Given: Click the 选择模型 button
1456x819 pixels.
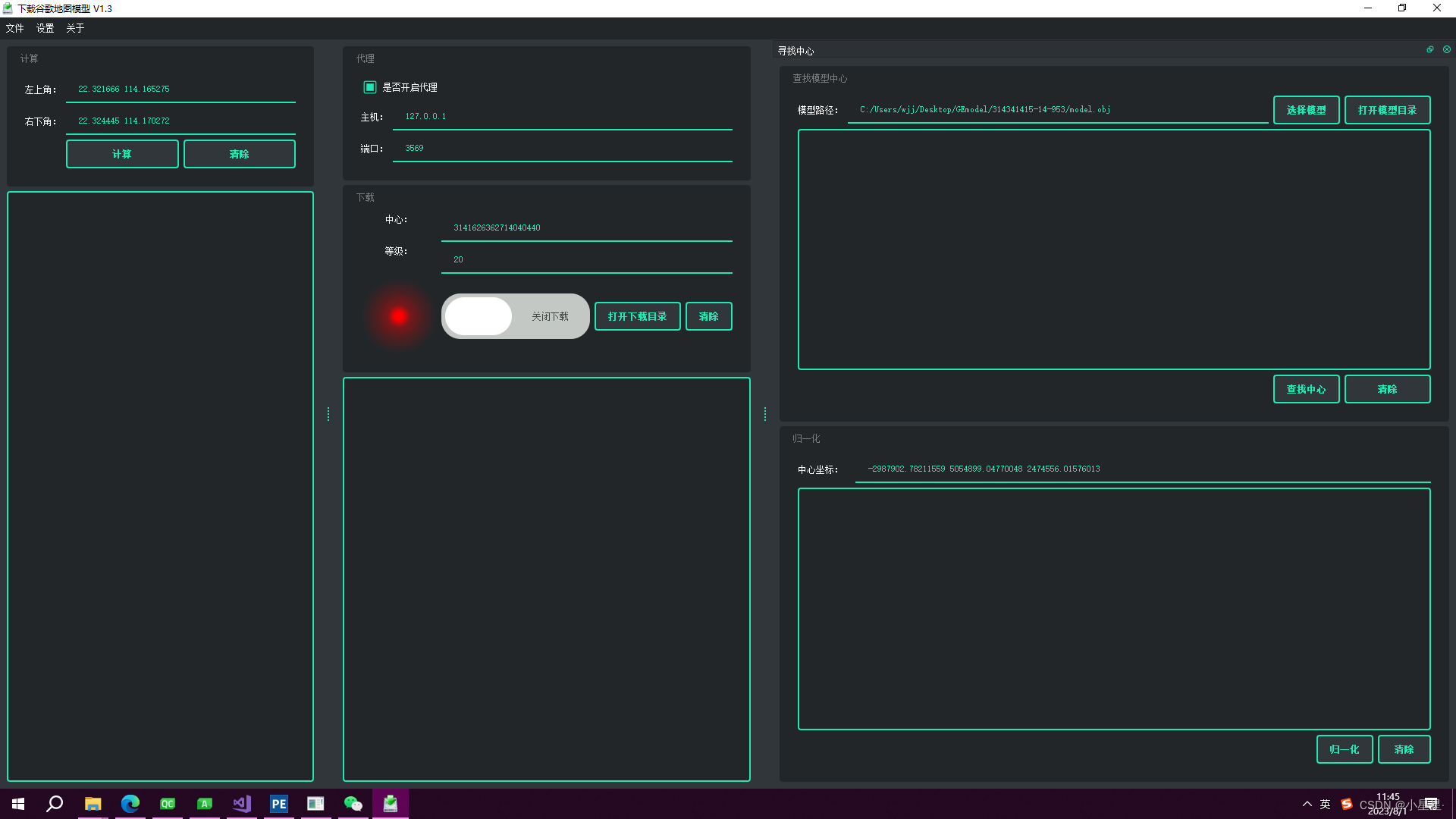Looking at the screenshot, I should (1306, 110).
